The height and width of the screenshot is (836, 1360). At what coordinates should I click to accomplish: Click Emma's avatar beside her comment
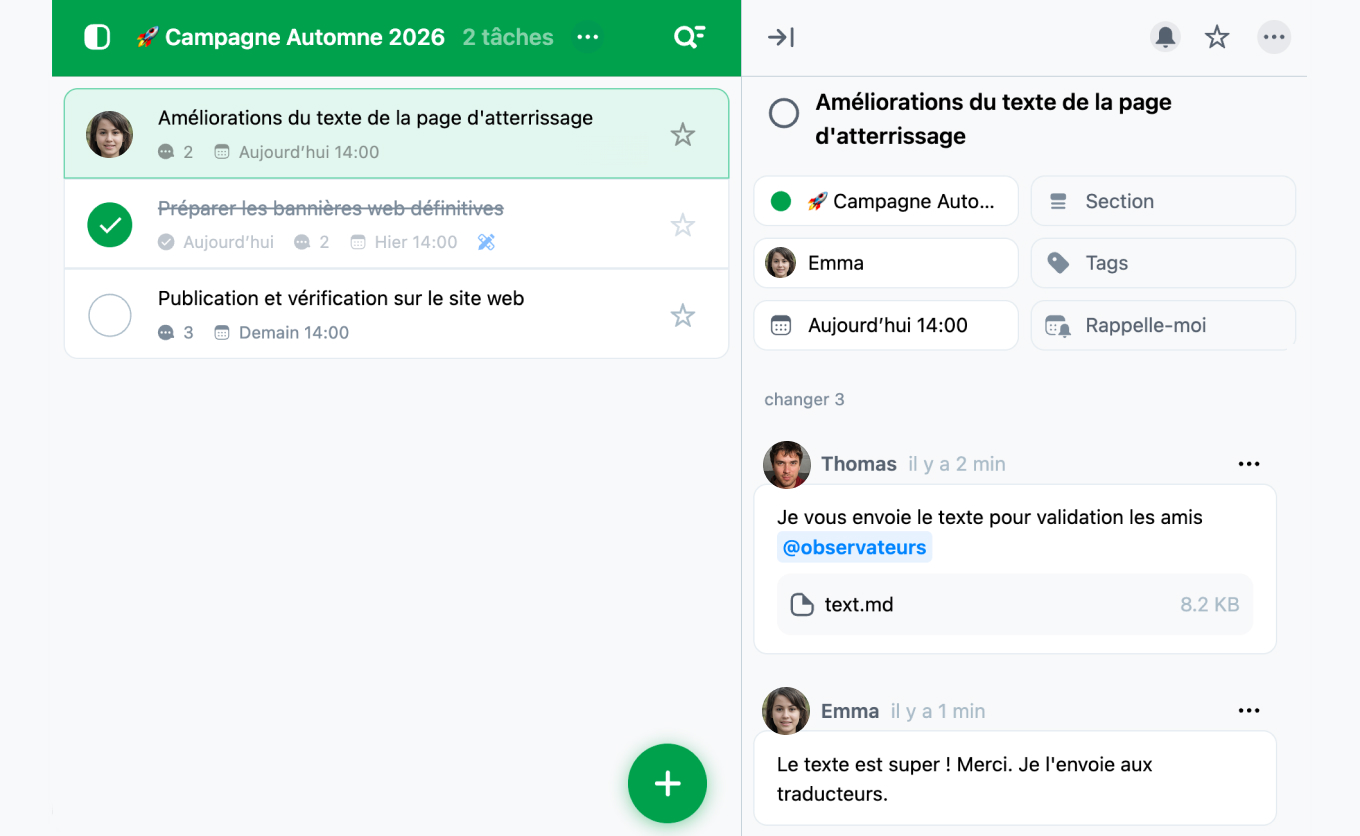[786, 711]
